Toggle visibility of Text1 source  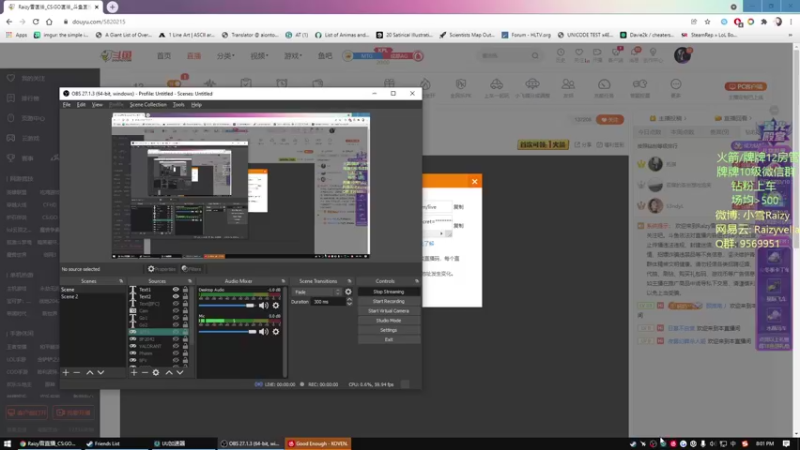(x=176, y=289)
